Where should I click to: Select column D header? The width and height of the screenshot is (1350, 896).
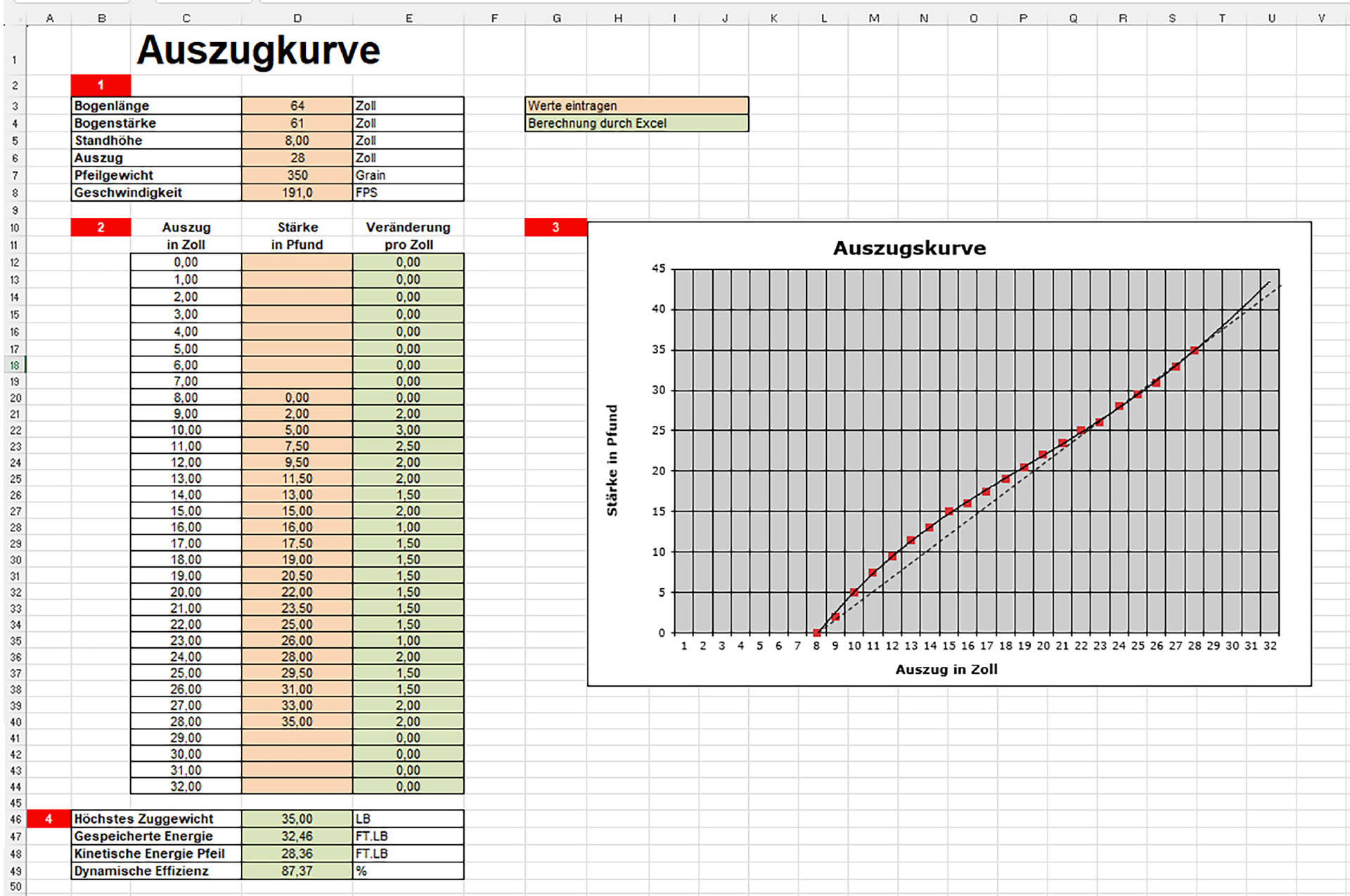(297, 18)
